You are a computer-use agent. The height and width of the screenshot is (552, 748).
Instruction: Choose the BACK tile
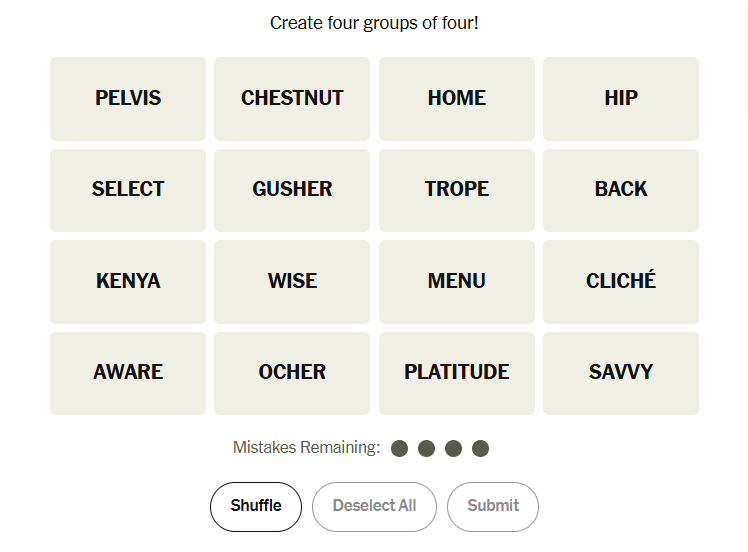point(621,190)
